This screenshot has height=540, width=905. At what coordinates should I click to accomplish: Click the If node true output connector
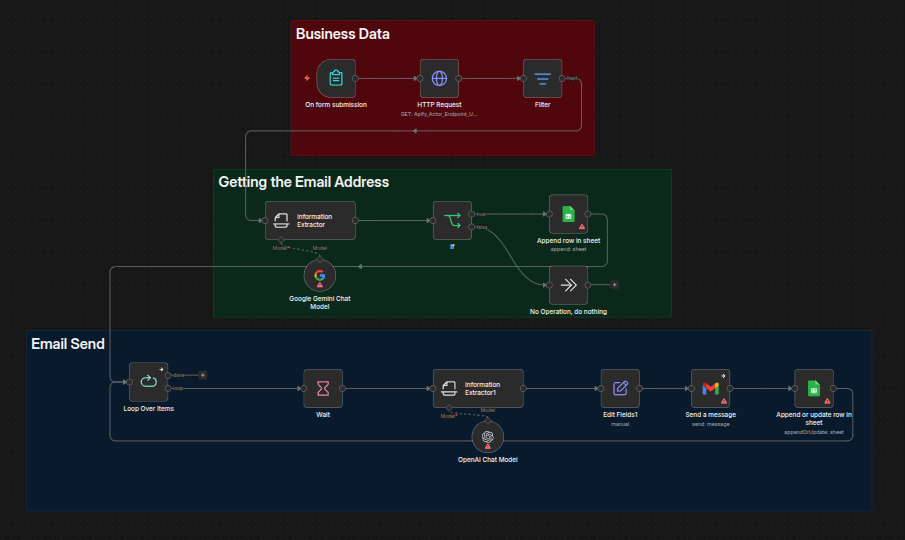472,214
